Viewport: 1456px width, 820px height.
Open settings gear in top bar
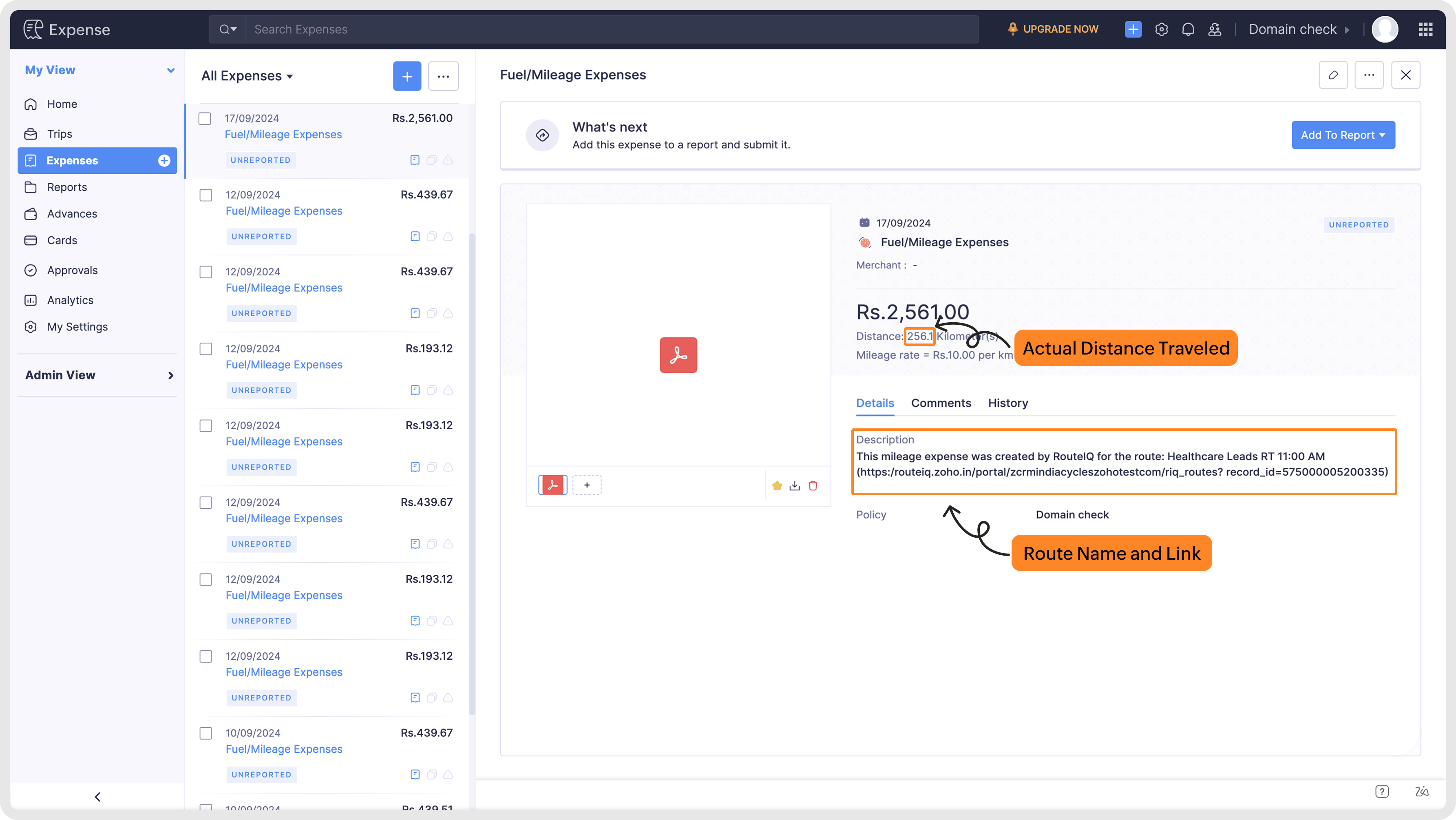point(1161,29)
